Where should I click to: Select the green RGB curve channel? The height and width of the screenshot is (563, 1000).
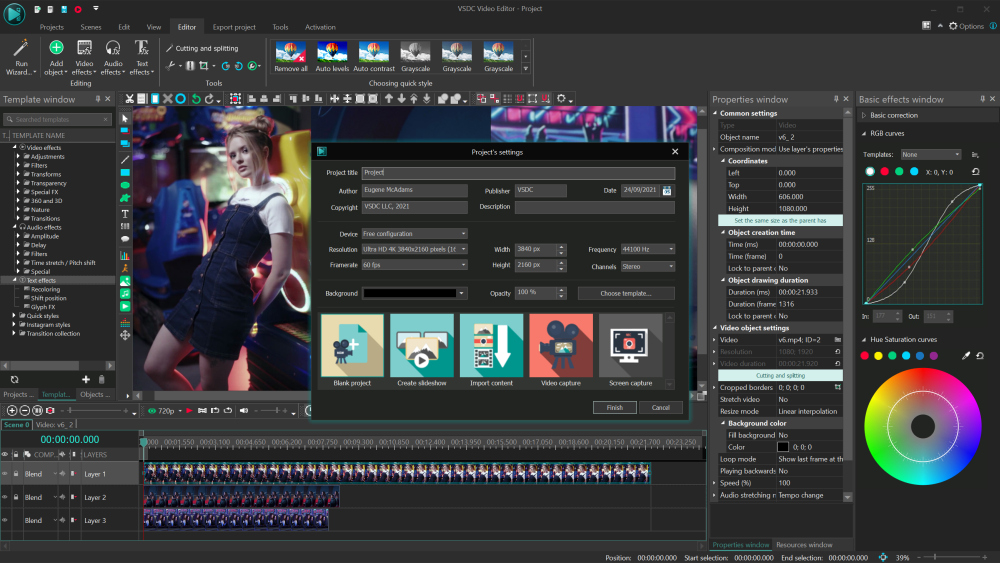899,172
